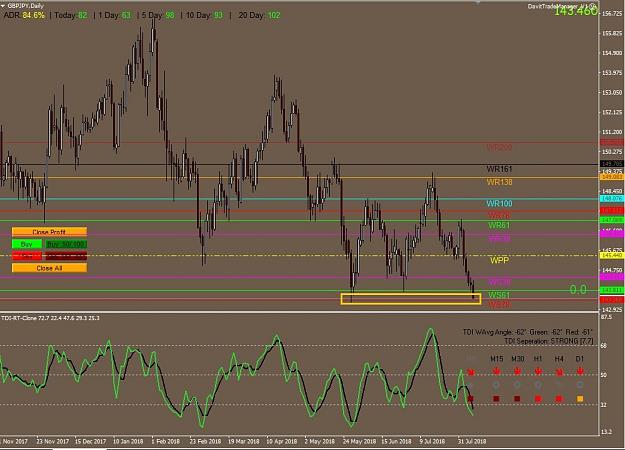This screenshot has height=450, width=625.
Task: Click the dark red square under M15
Action: click(x=496, y=398)
